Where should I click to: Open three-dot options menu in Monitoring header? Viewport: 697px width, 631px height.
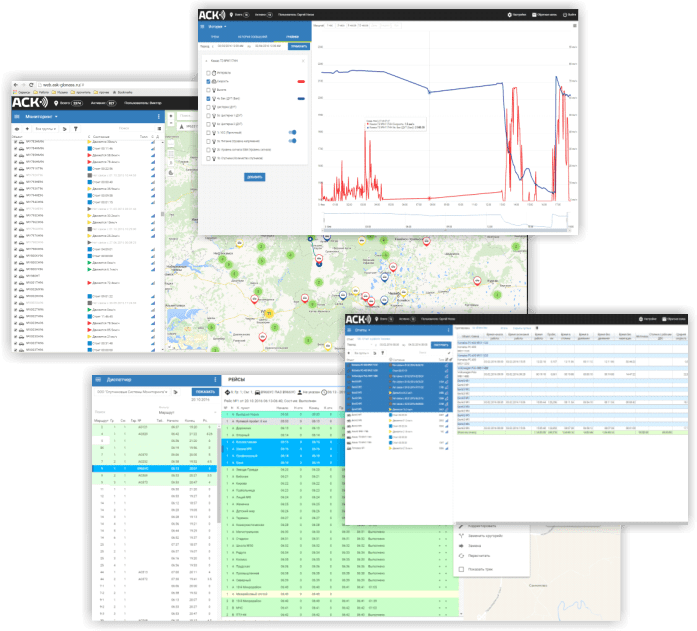pyautogui.click(x=159, y=117)
